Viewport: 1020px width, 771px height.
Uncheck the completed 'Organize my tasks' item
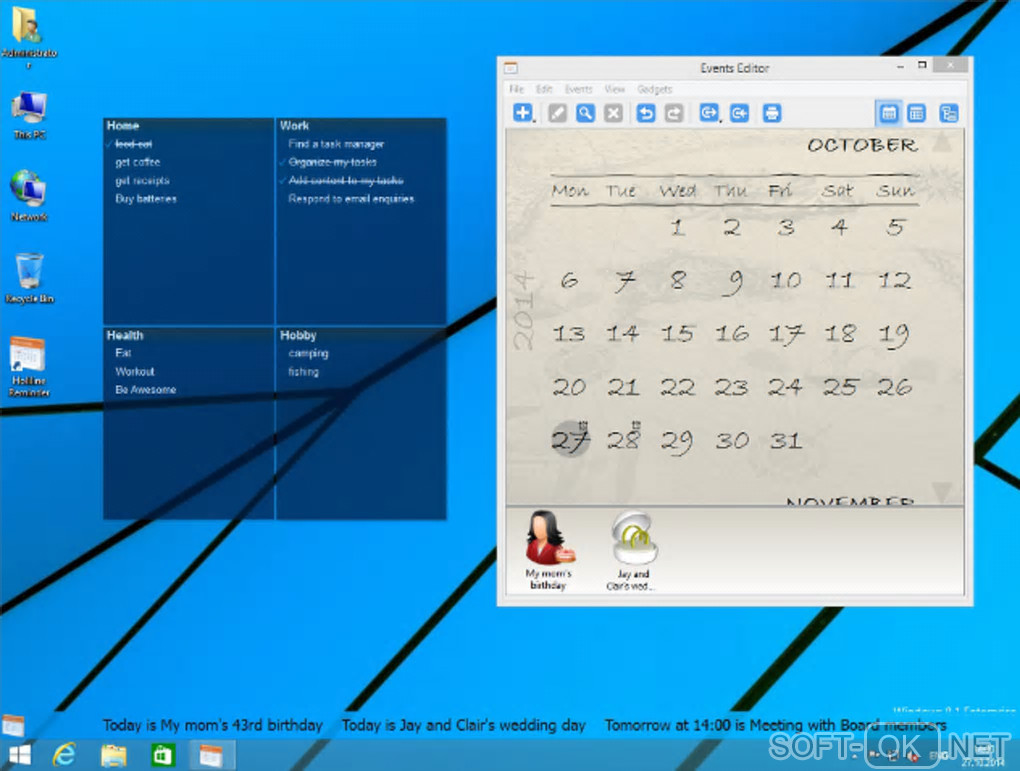(x=284, y=162)
